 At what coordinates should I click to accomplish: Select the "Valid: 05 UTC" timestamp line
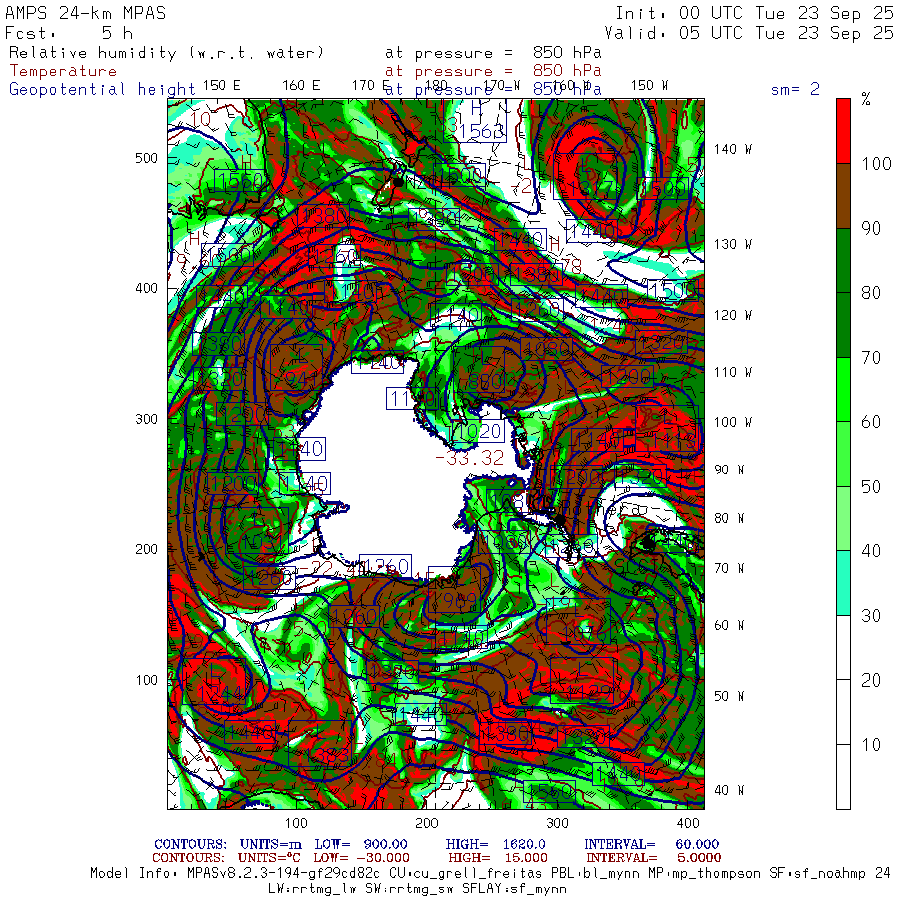(749, 33)
